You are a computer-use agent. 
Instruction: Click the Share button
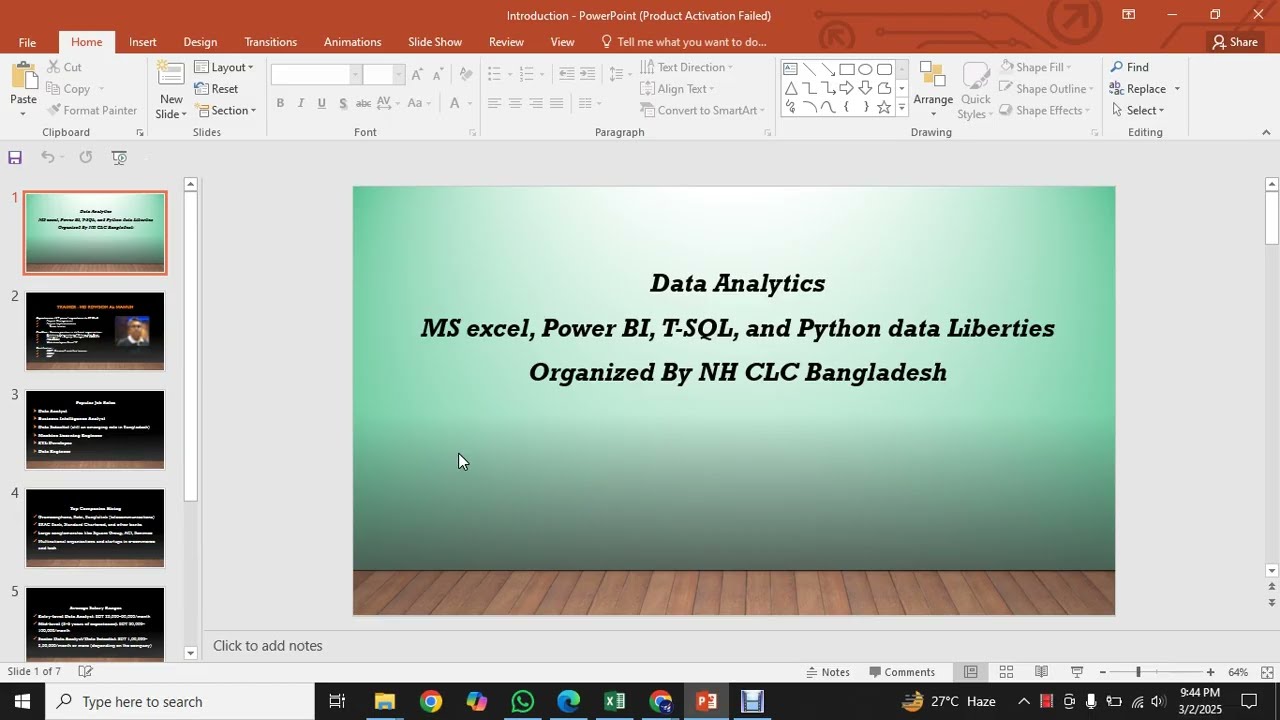(x=1234, y=42)
